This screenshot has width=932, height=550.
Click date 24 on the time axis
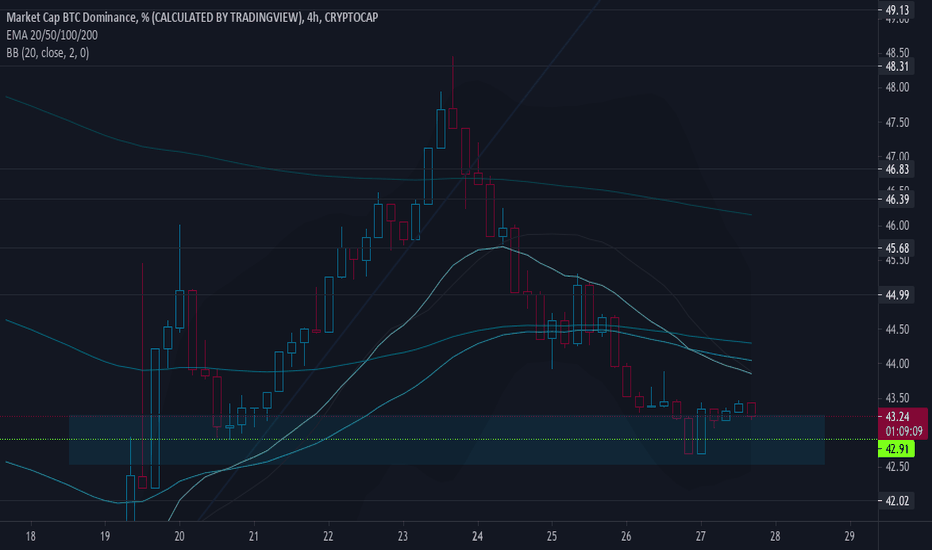tap(477, 536)
